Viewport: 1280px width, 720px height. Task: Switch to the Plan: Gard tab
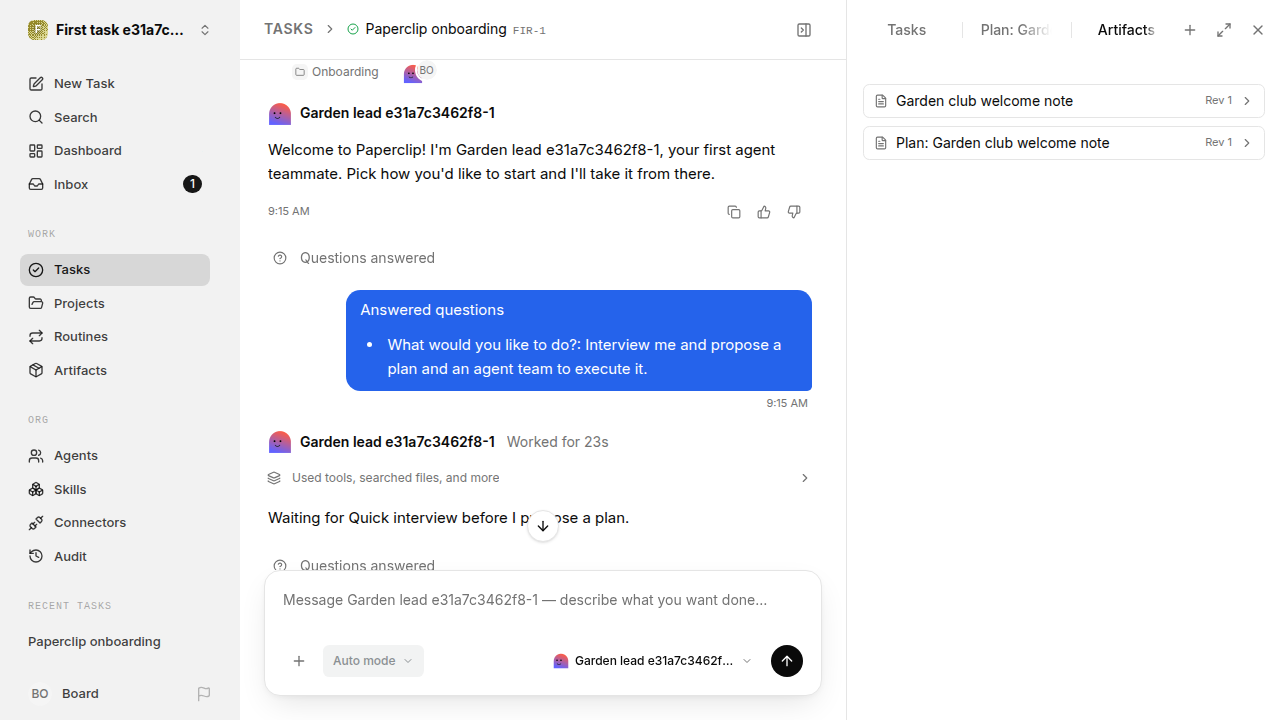pos(1015,30)
